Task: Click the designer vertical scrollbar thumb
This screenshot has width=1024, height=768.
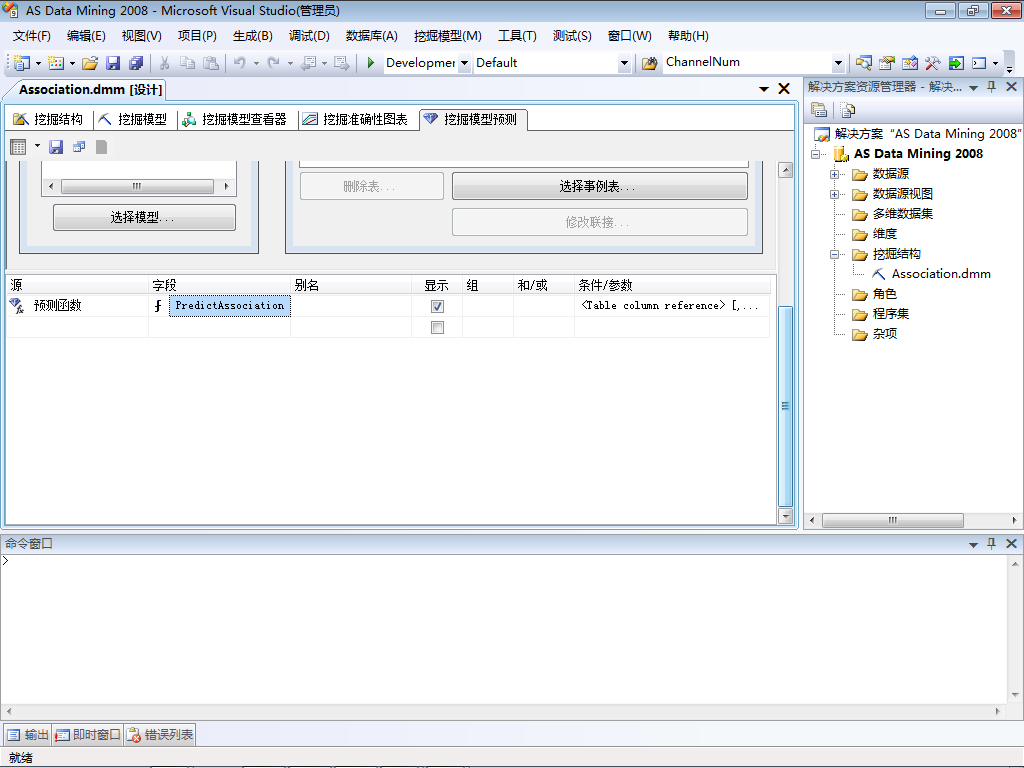Action: tap(786, 406)
